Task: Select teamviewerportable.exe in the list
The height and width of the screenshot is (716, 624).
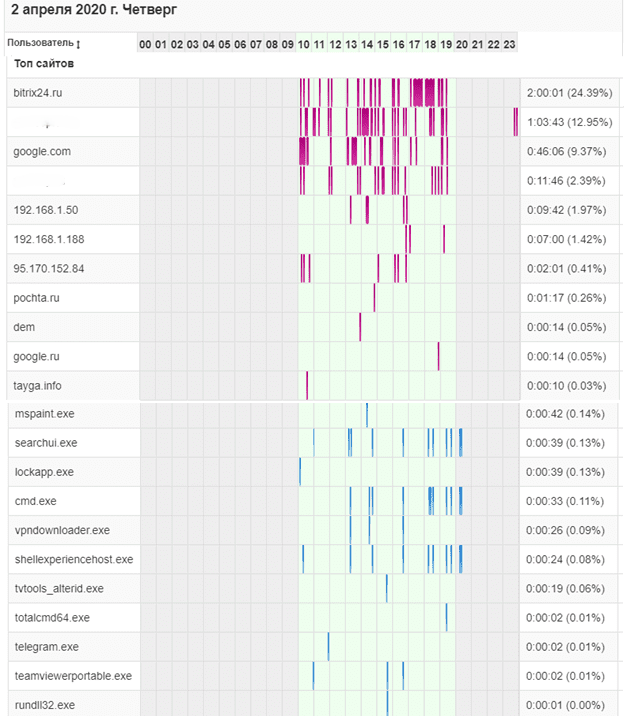Action: point(73,676)
